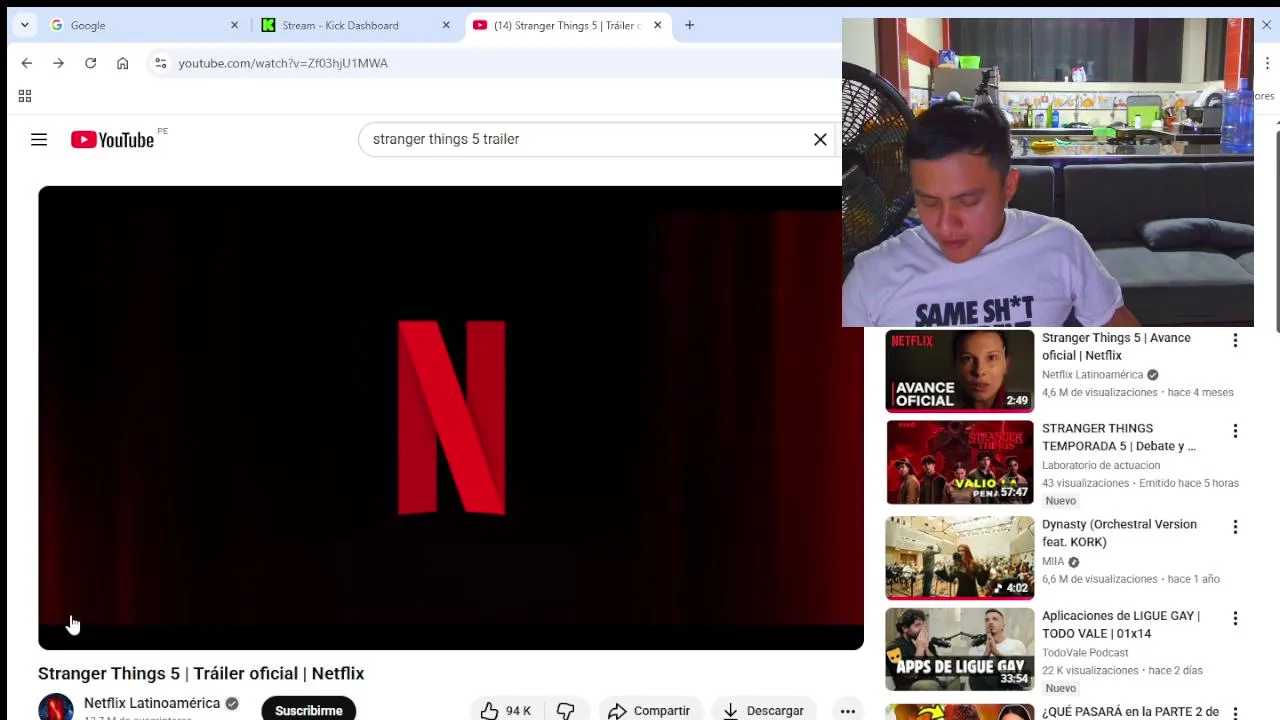This screenshot has width=1280, height=720.
Task: Open 'STRANGER THINGS TEMPORADA 5 | Debate' title
Action: (x=1119, y=437)
